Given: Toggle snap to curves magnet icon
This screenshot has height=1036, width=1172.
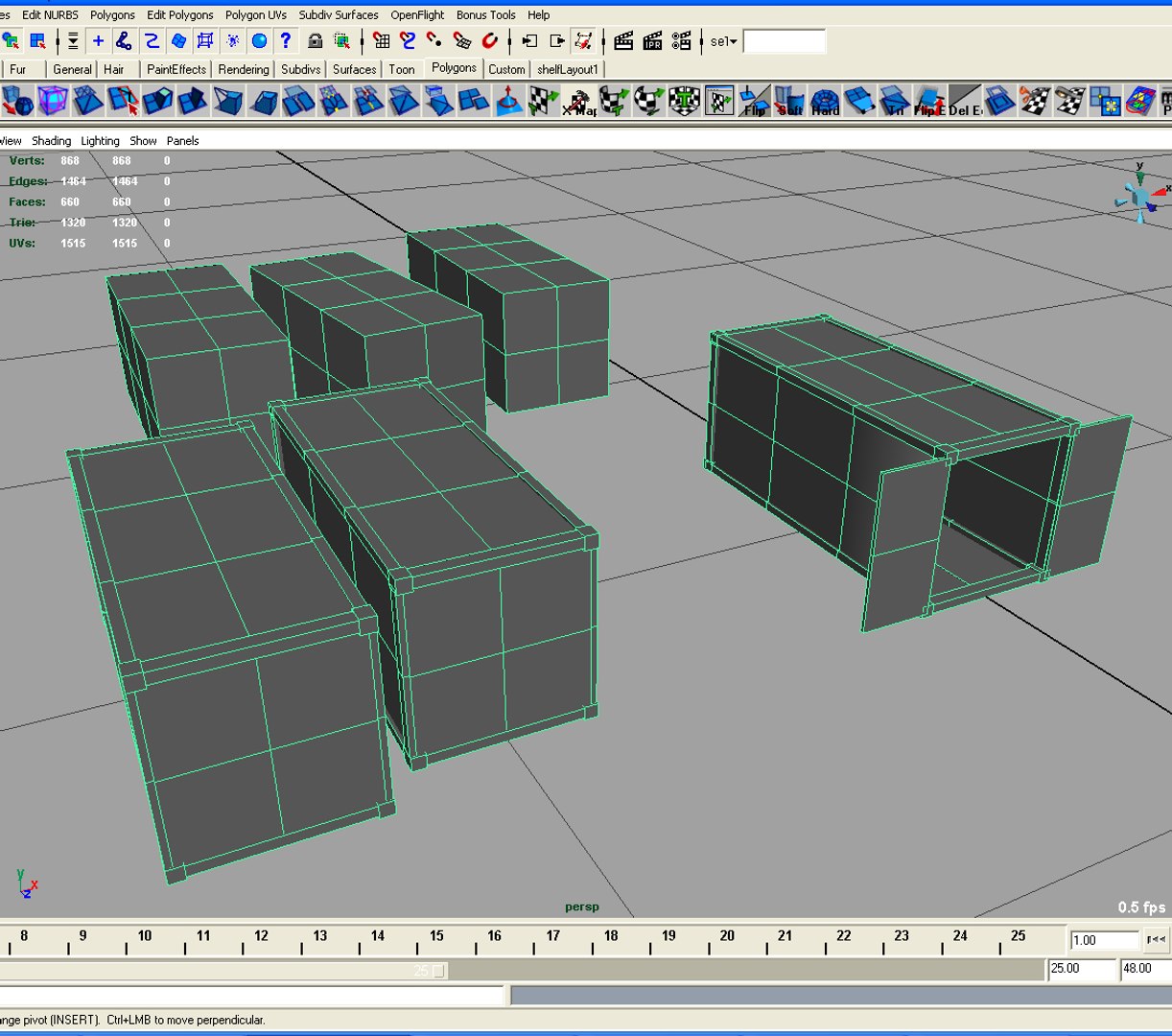Looking at the screenshot, I should coord(408,40).
